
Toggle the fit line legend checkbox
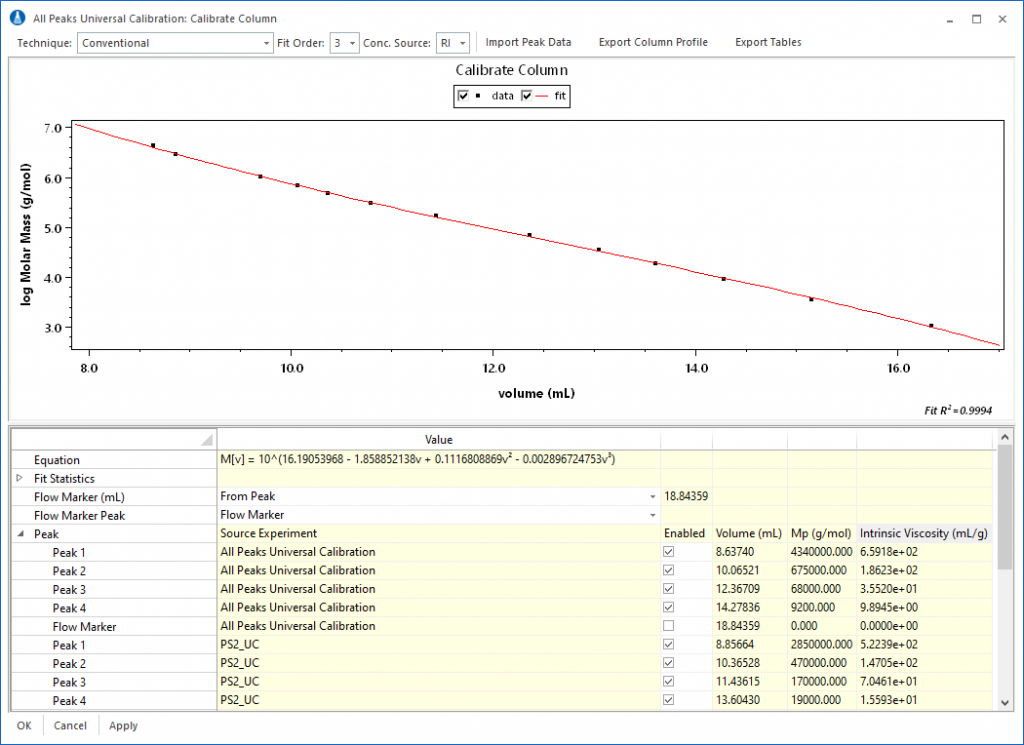[x=527, y=96]
